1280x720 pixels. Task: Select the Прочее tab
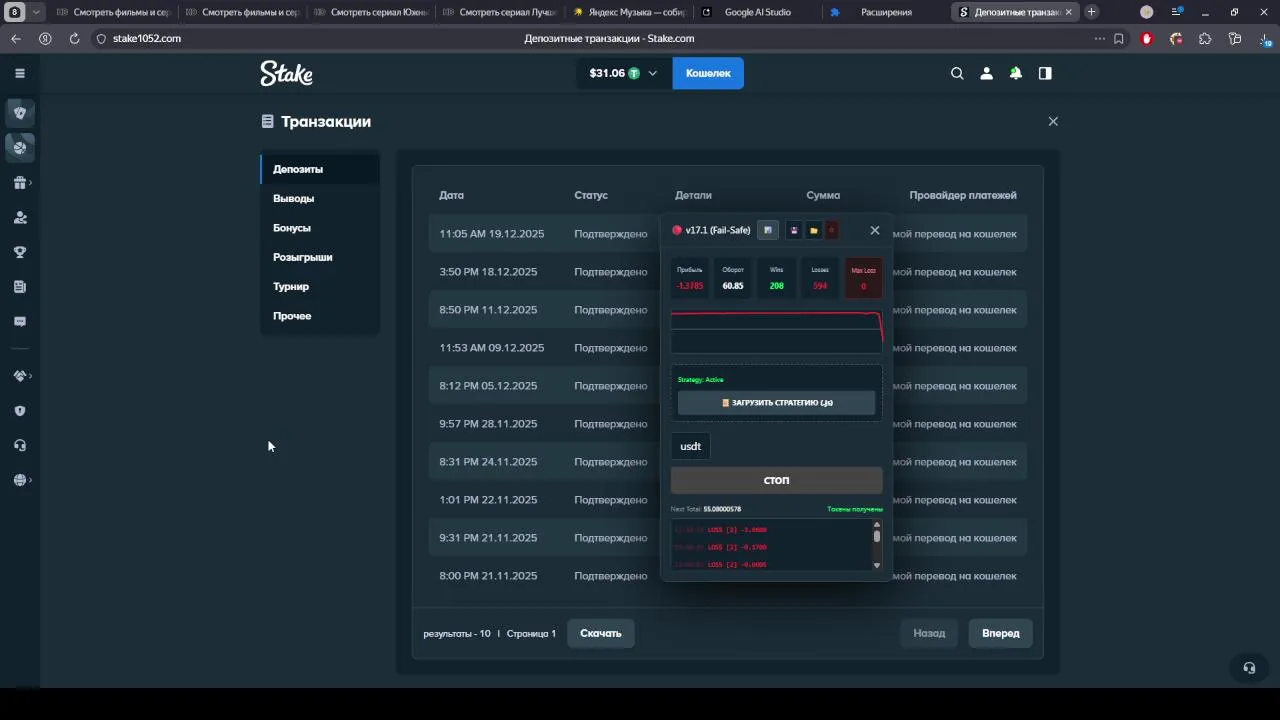[x=320, y=316]
